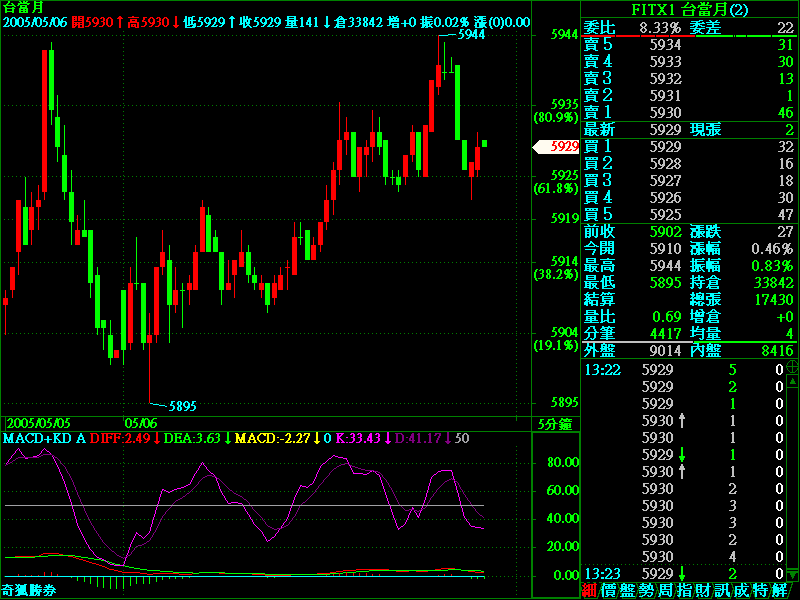This screenshot has height=600, width=800.
Task: Click the 最新 latest price field
Action: [x=633, y=130]
